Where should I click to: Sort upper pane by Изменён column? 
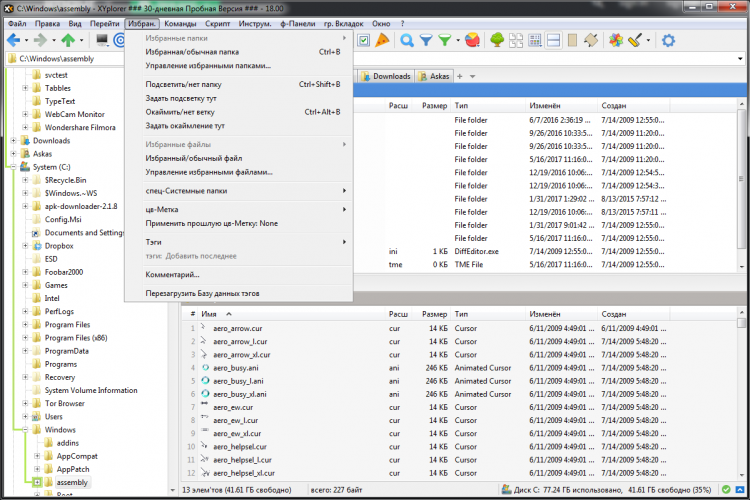tap(561, 105)
